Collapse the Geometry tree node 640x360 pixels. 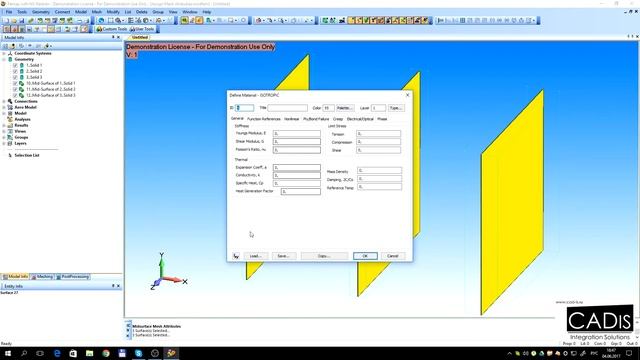pyautogui.click(x=4, y=59)
